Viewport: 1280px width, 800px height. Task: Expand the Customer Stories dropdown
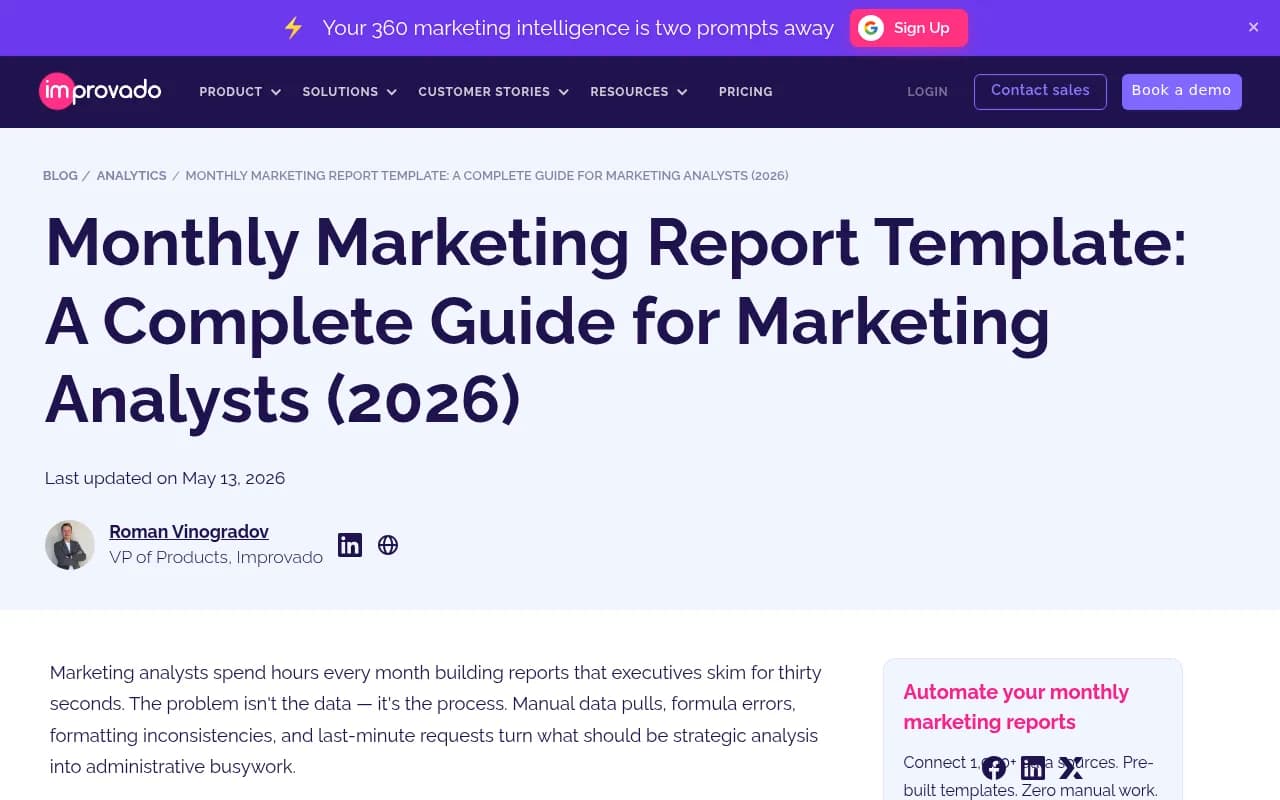point(494,92)
